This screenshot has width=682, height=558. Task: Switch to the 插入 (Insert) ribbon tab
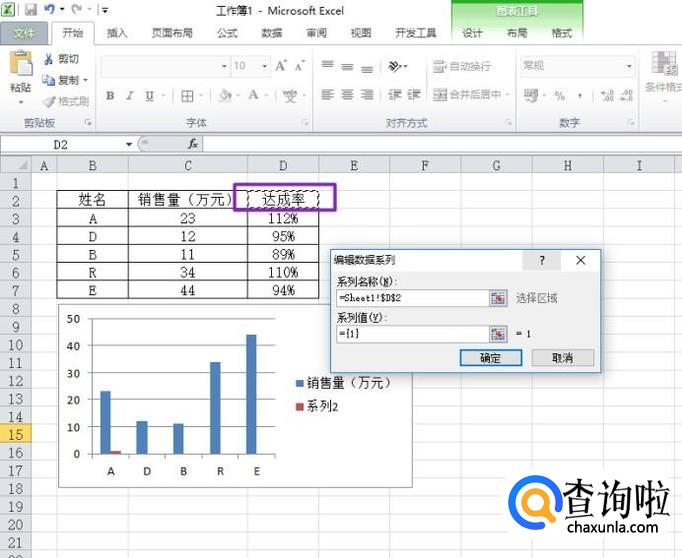(x=117, y=33)
